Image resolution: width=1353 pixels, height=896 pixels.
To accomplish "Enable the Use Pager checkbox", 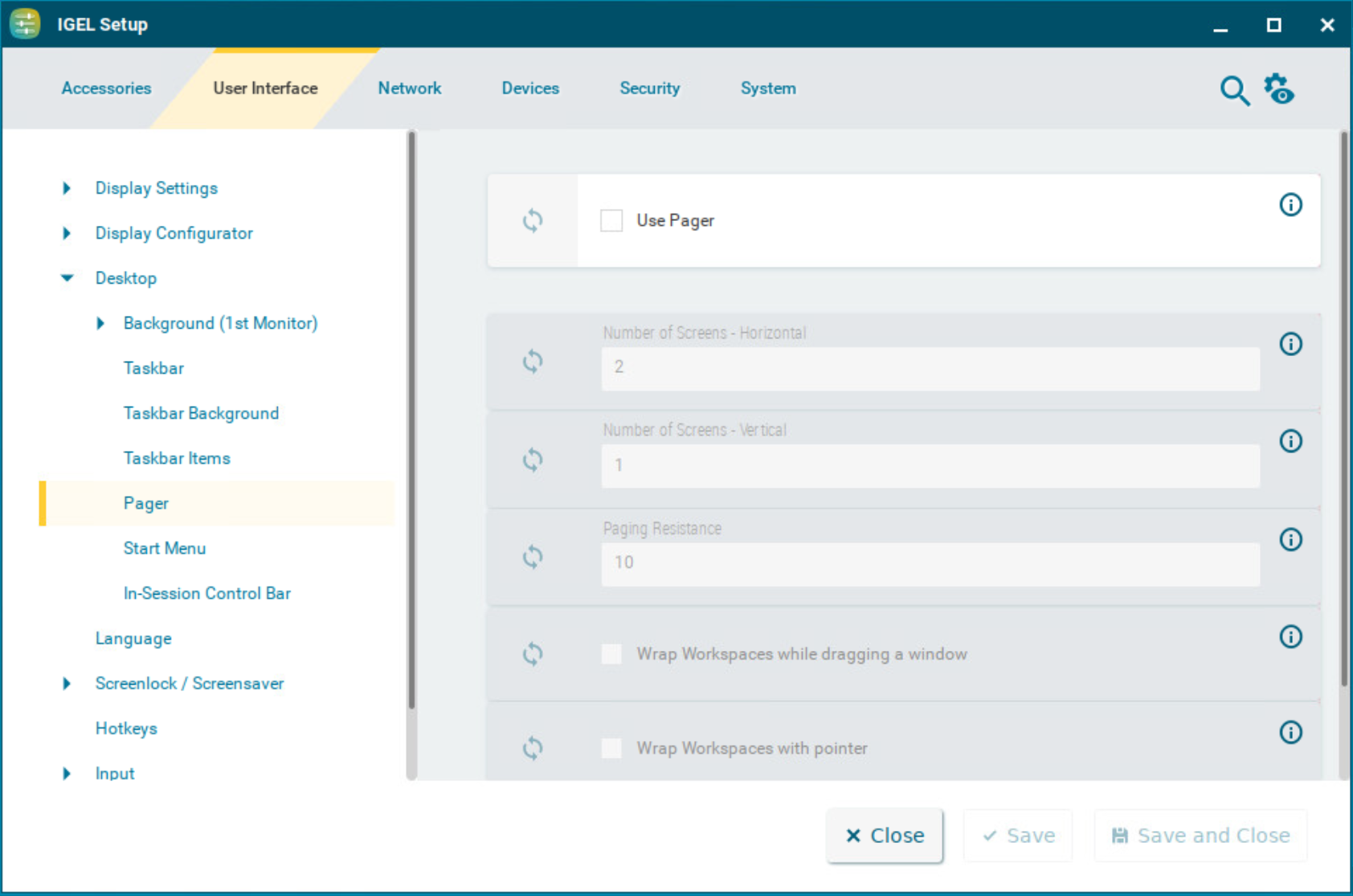I will tap(611, 220).
